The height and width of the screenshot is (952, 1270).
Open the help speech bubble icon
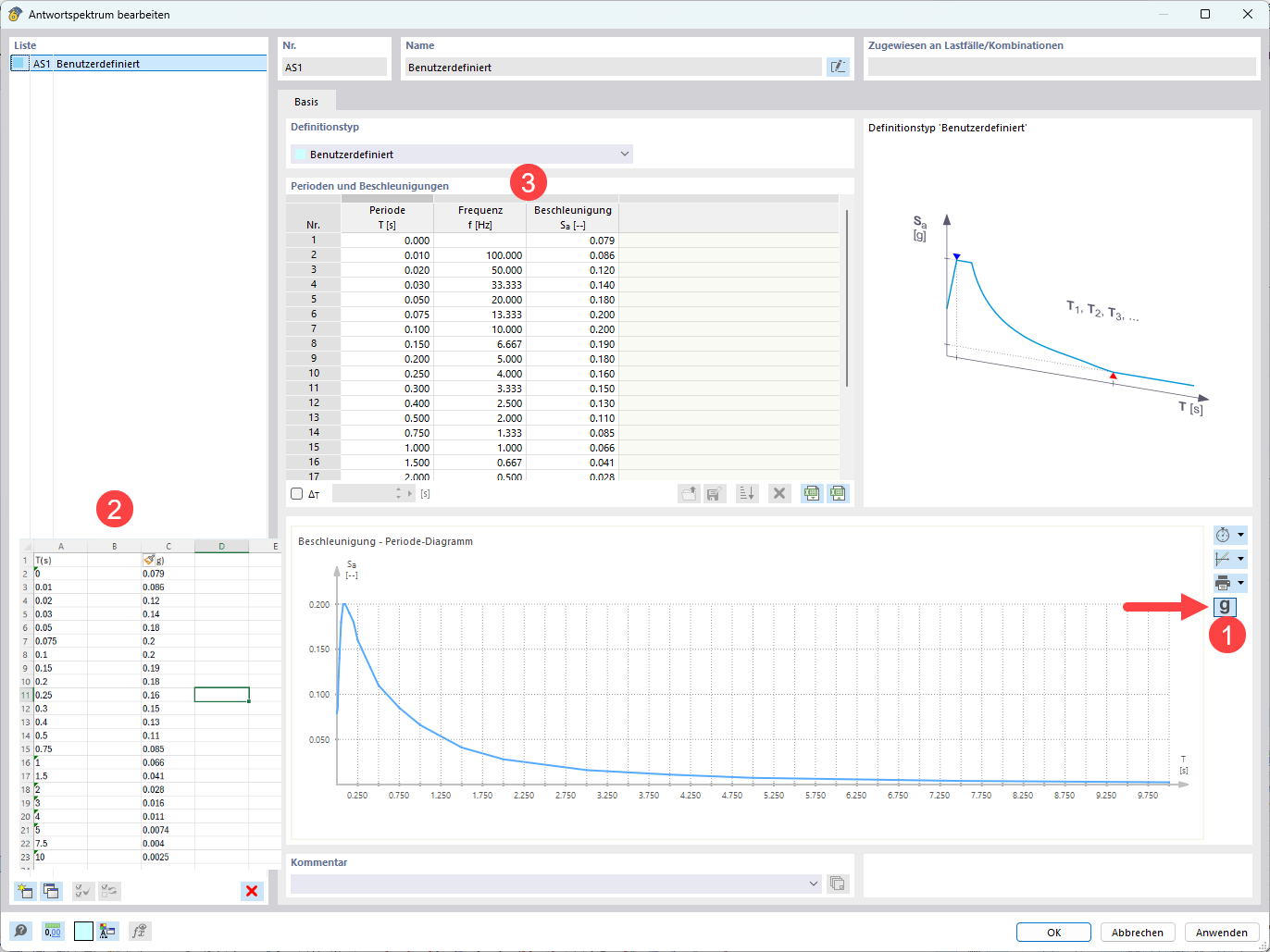tap(19, 932)
